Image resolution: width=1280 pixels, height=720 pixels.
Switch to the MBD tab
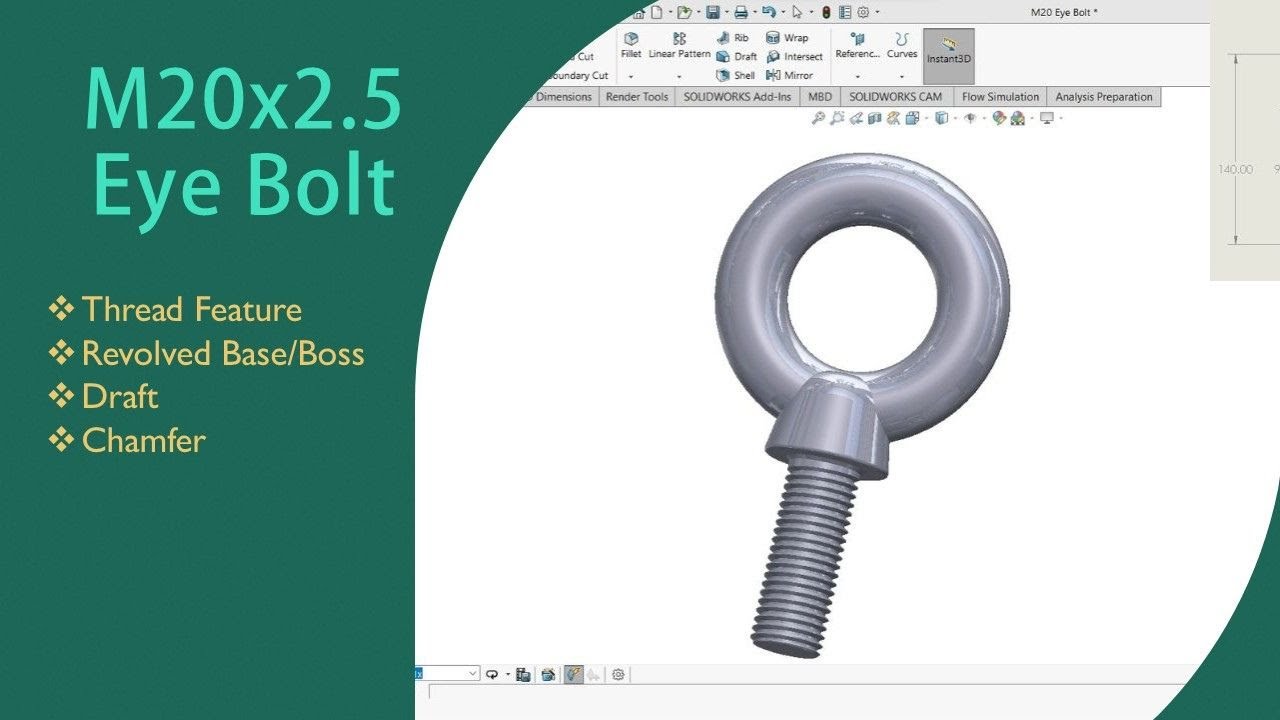tap(819, 97)
